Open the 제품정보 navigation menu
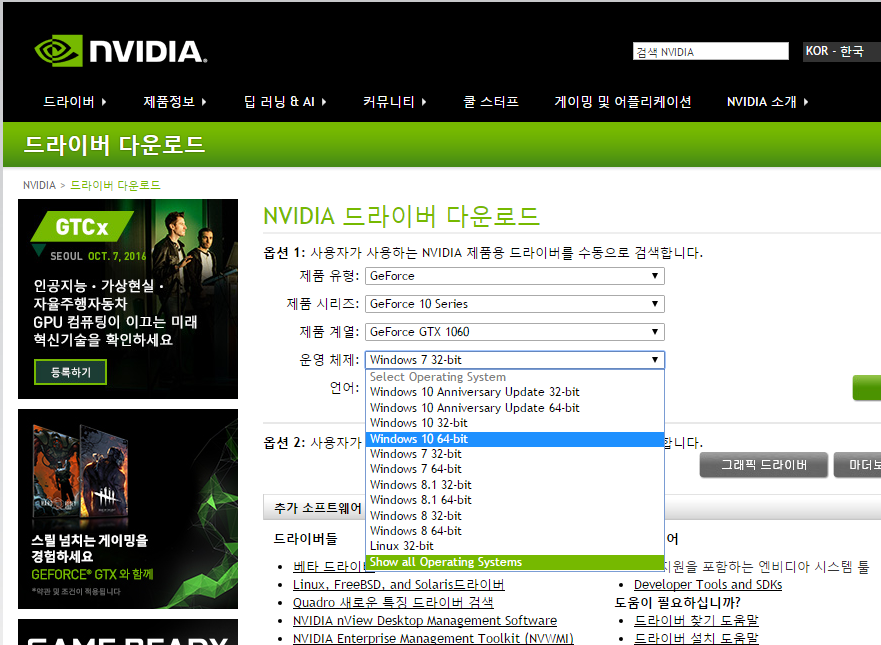 point(175,102)
